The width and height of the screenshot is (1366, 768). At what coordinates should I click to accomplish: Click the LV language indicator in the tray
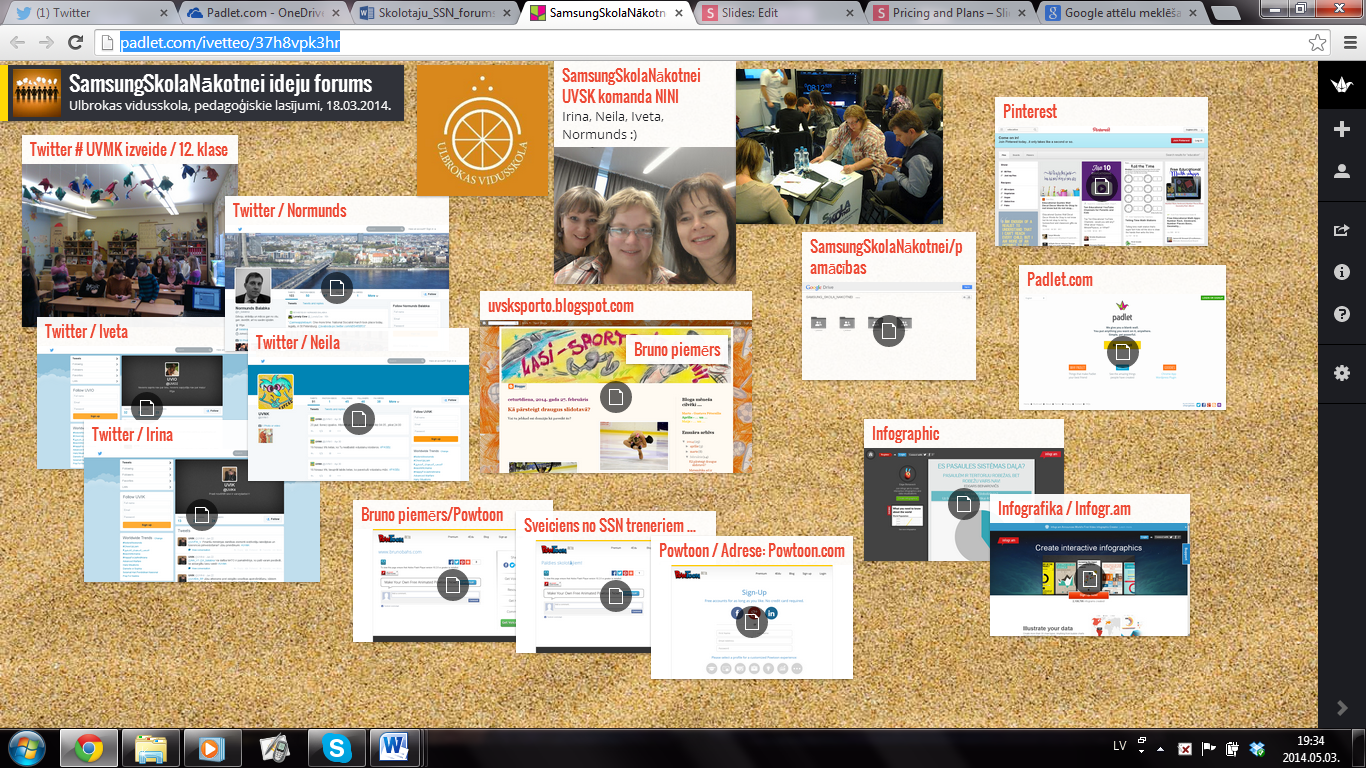click(x=1120, y=746)
